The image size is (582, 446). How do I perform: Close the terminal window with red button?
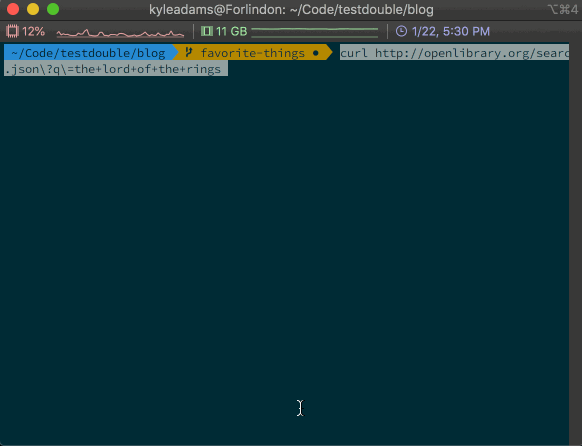(13, 9)
